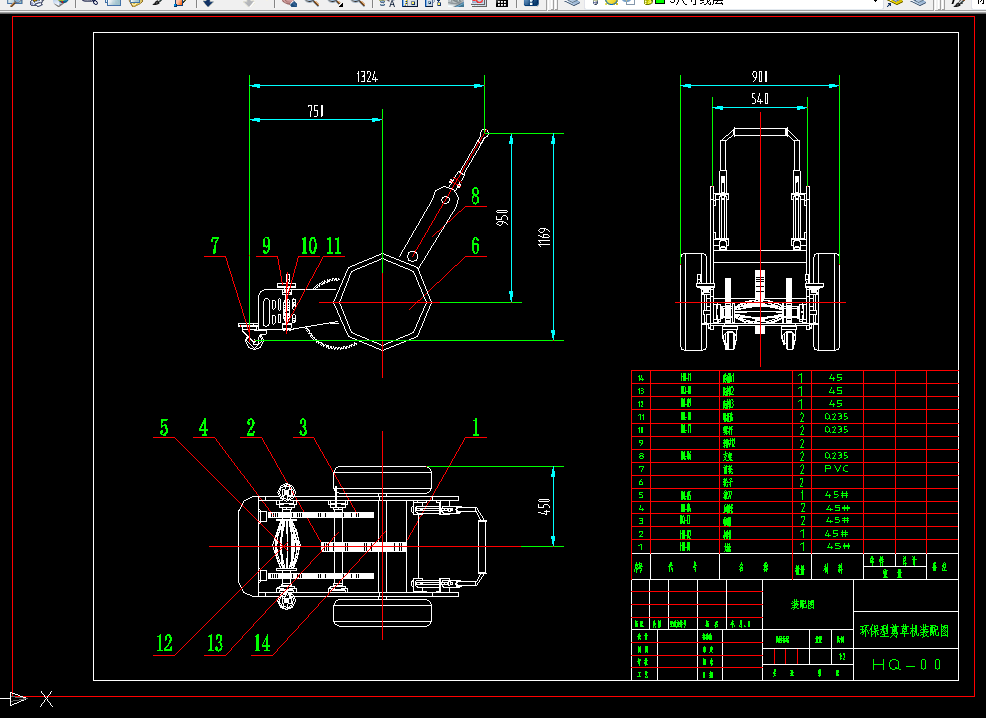Pick part balloon number 7
Screen dimensions: 986x718
coord(215,246)
